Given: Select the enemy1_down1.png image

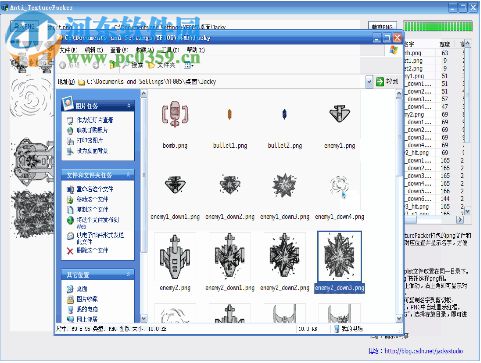Looking at the screenshot, I should [x=175, y=185].
